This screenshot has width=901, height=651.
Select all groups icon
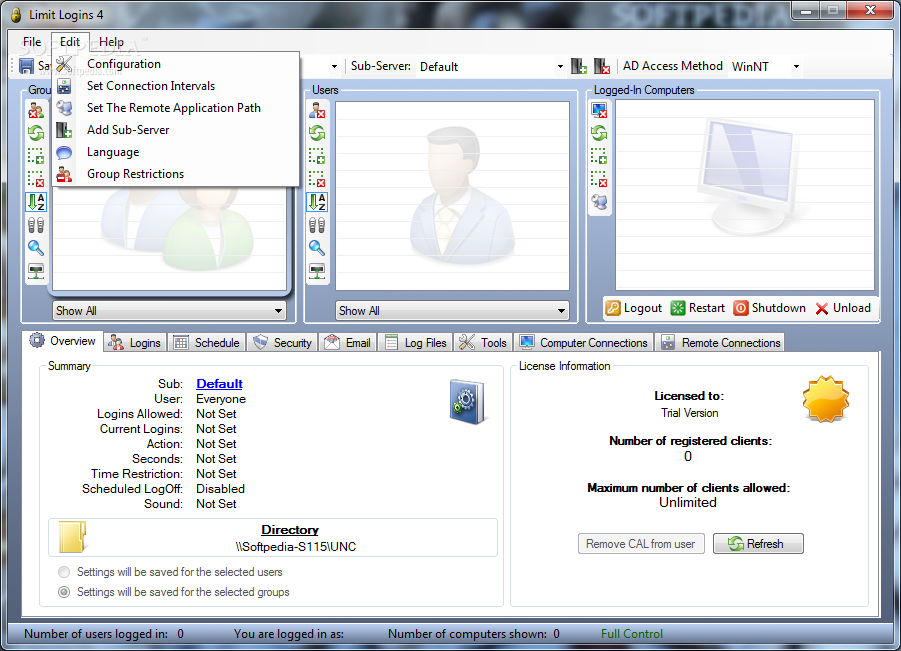tap(36, 156)
